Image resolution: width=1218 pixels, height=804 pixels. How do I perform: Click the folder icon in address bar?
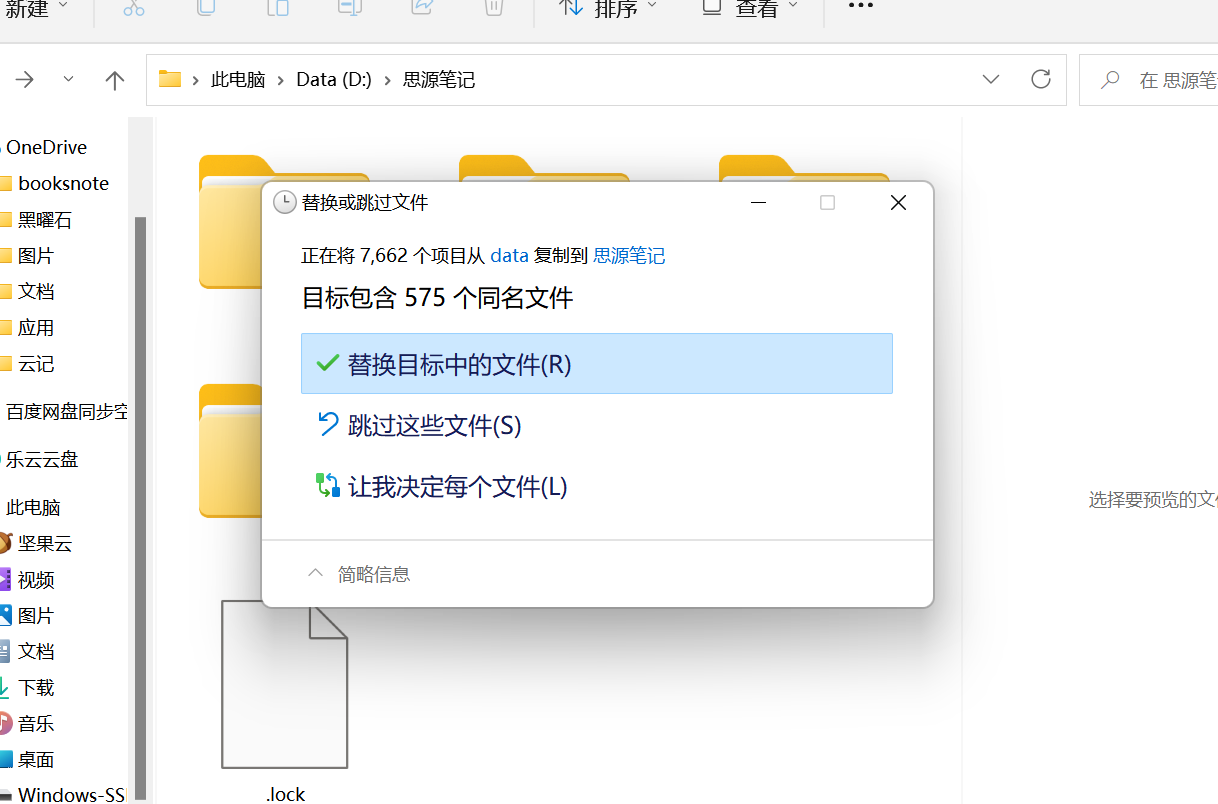(170, 79)
